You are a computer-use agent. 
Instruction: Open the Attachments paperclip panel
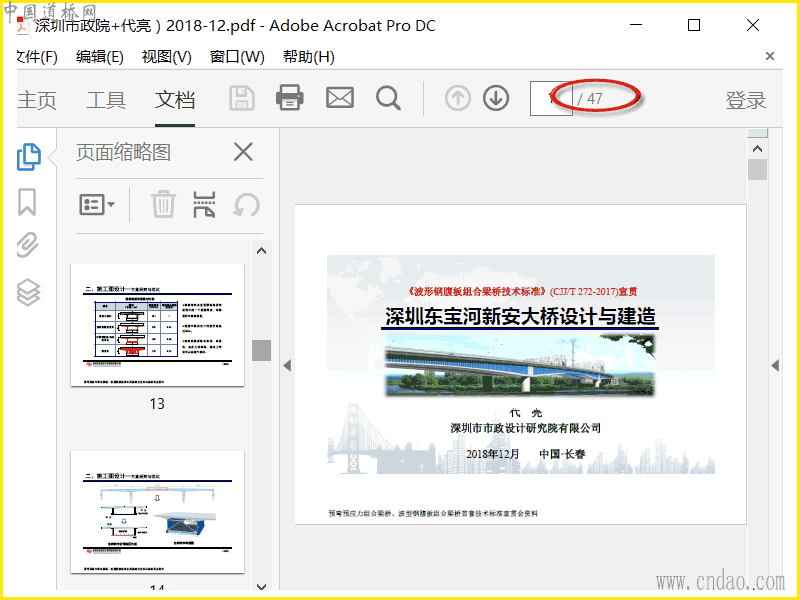click(x=28, y=245)
